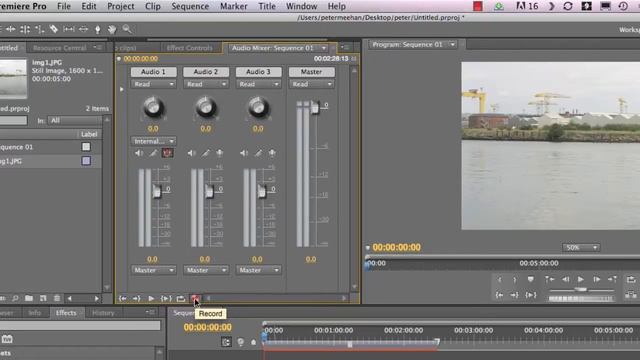Open Audio 2 output Master dropdown
Image resolution: width=640 pixels, height=360 pixels.
click(206, 270)
